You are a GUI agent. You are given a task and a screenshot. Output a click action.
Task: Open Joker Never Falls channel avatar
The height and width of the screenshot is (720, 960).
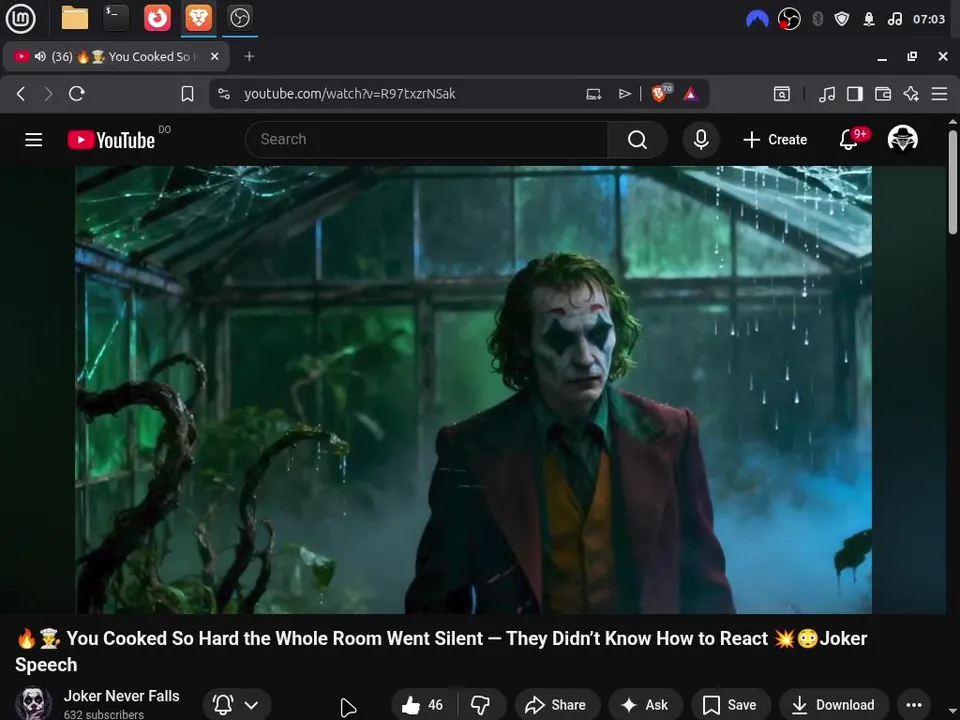click(33, 703)
